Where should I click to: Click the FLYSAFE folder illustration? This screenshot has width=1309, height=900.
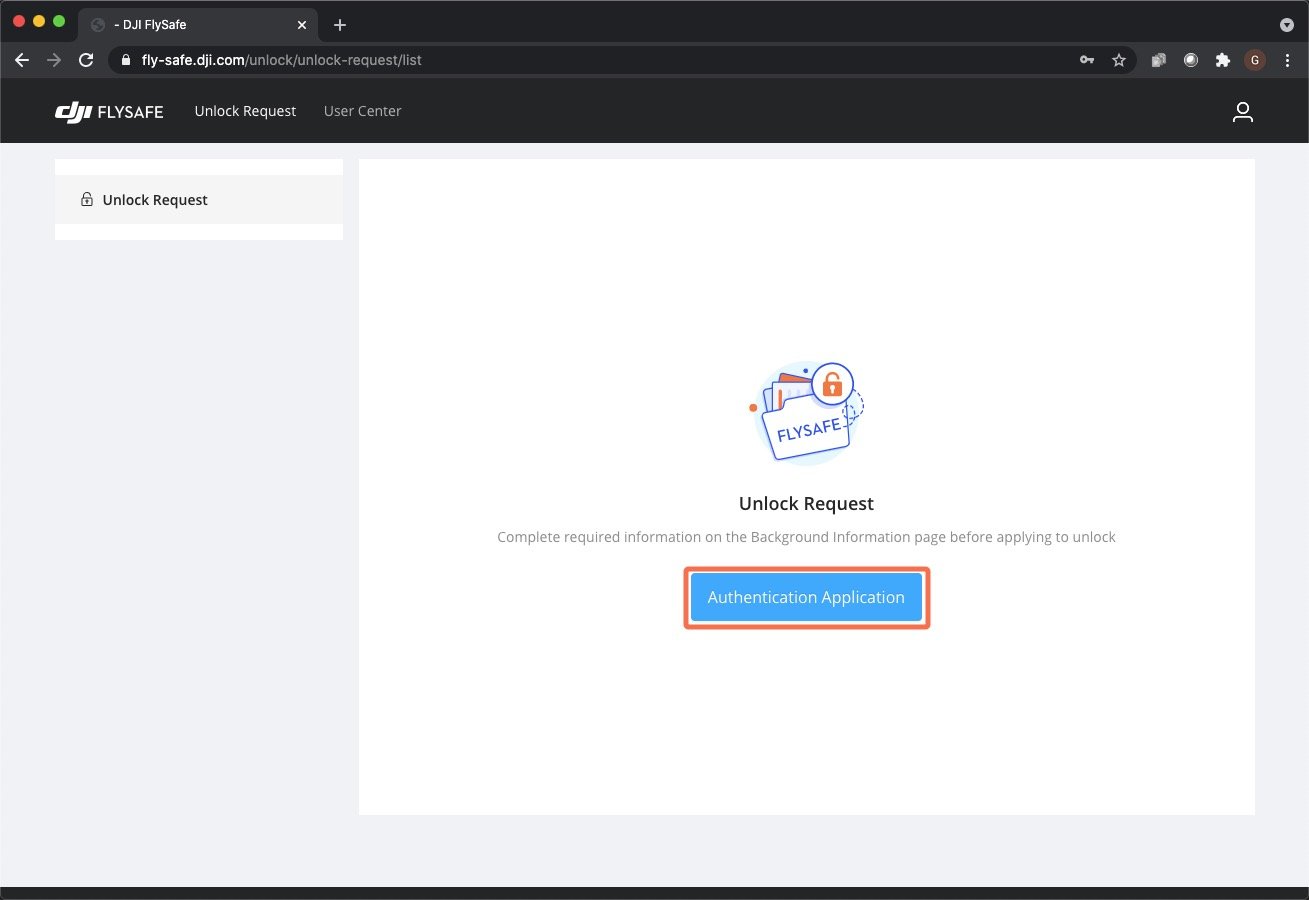tap(807, 413)
